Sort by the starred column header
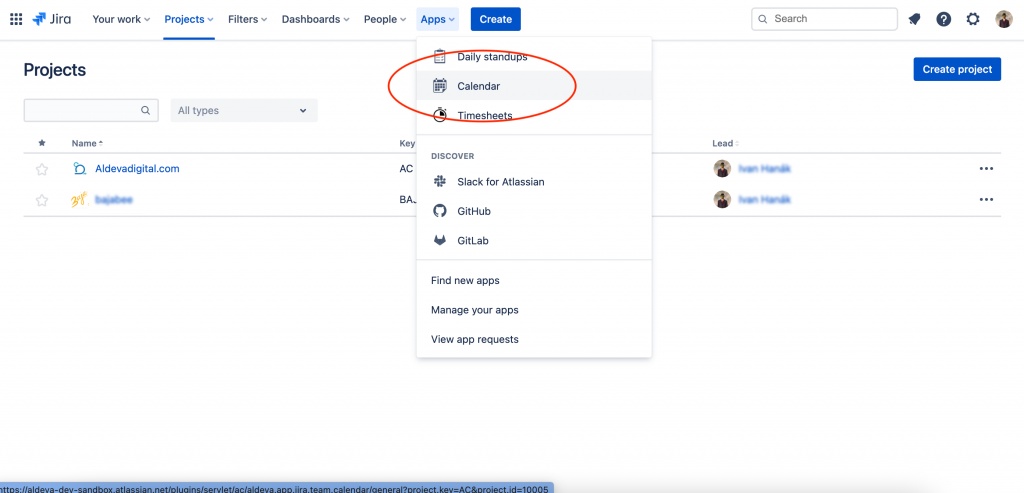The image size is (1024, 493). (42, 143)
